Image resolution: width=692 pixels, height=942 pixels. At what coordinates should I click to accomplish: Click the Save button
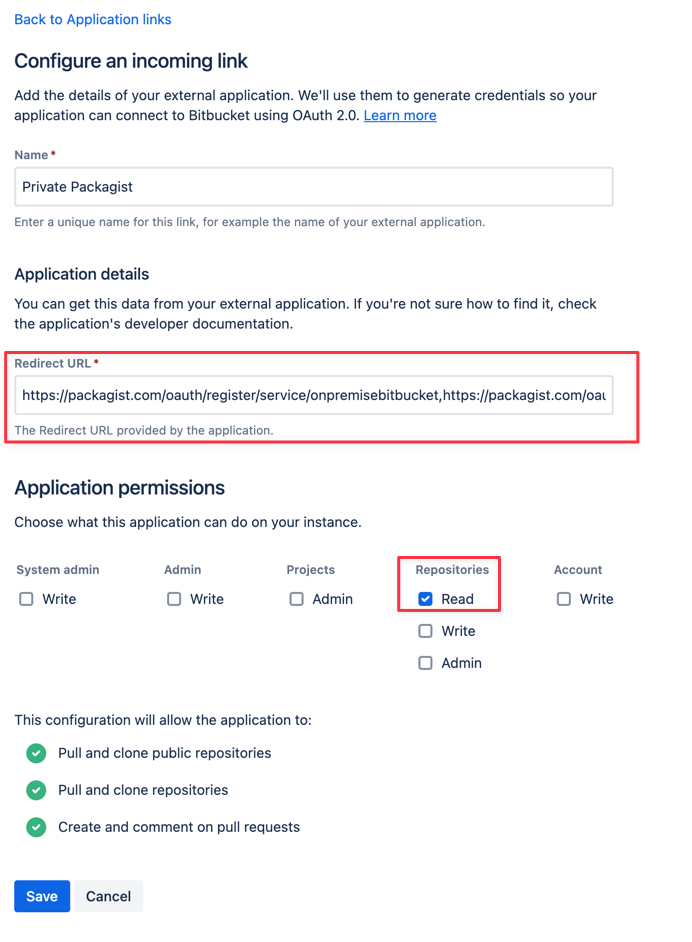pyautogui.click(x=41, y=896)
